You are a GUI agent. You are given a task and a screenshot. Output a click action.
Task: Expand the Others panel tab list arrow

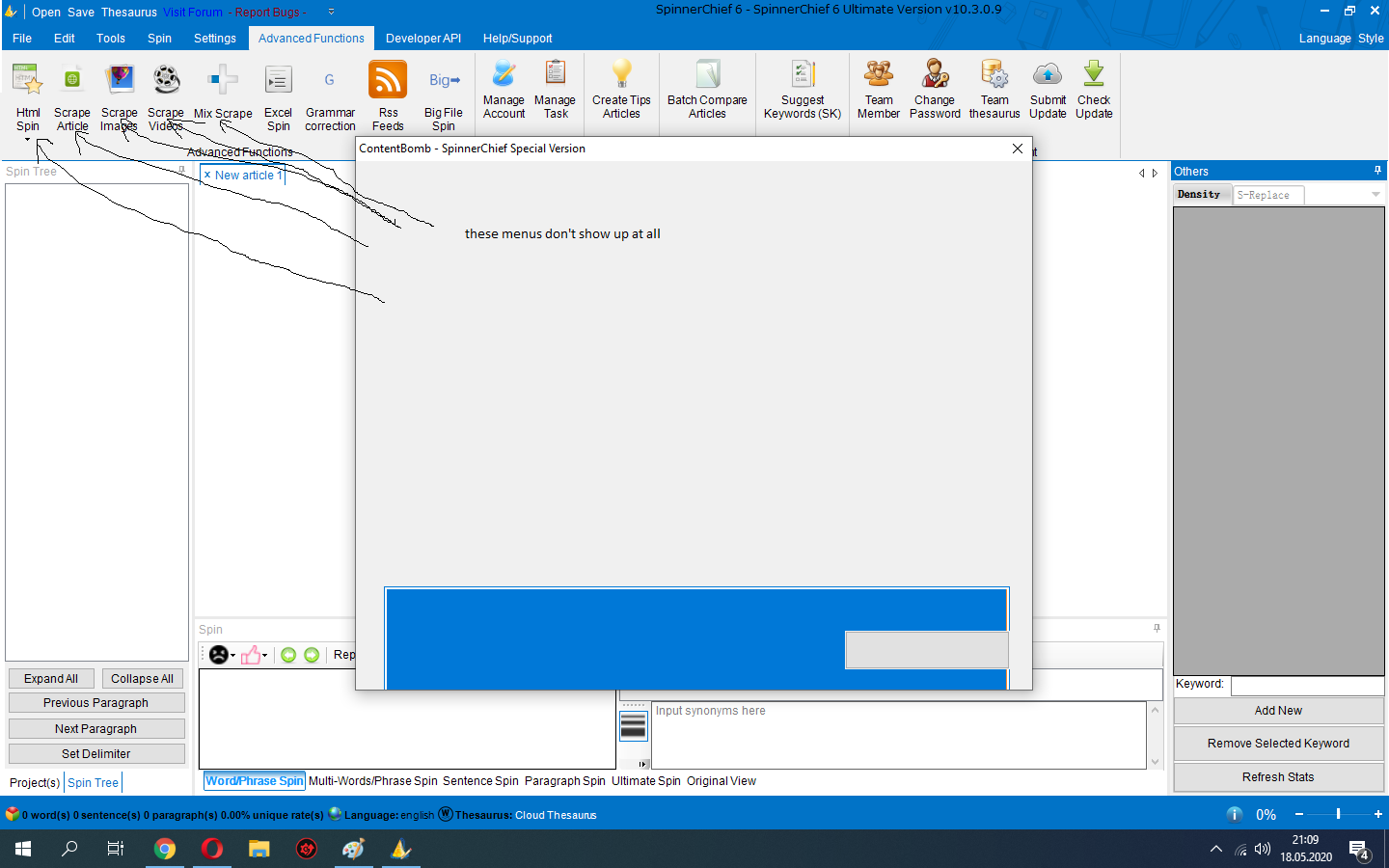pos(1375,195)
